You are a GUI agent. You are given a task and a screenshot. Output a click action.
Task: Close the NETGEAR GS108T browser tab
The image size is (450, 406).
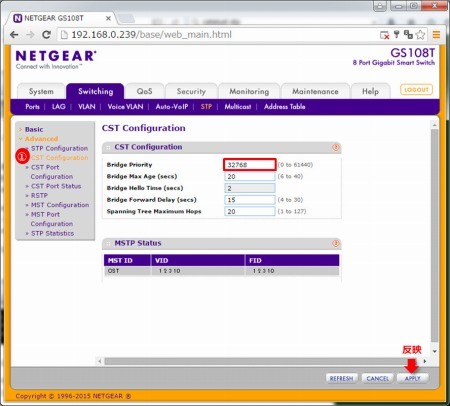108,18
